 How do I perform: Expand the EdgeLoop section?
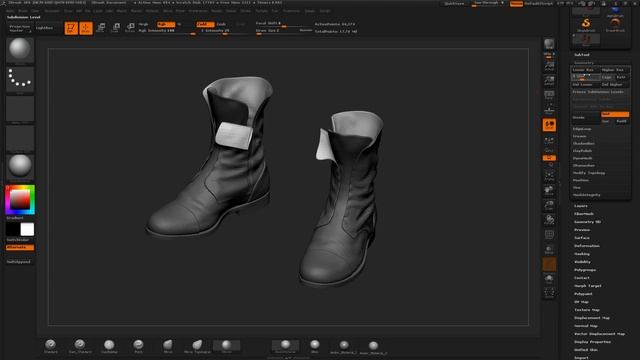tap(582, 129)
